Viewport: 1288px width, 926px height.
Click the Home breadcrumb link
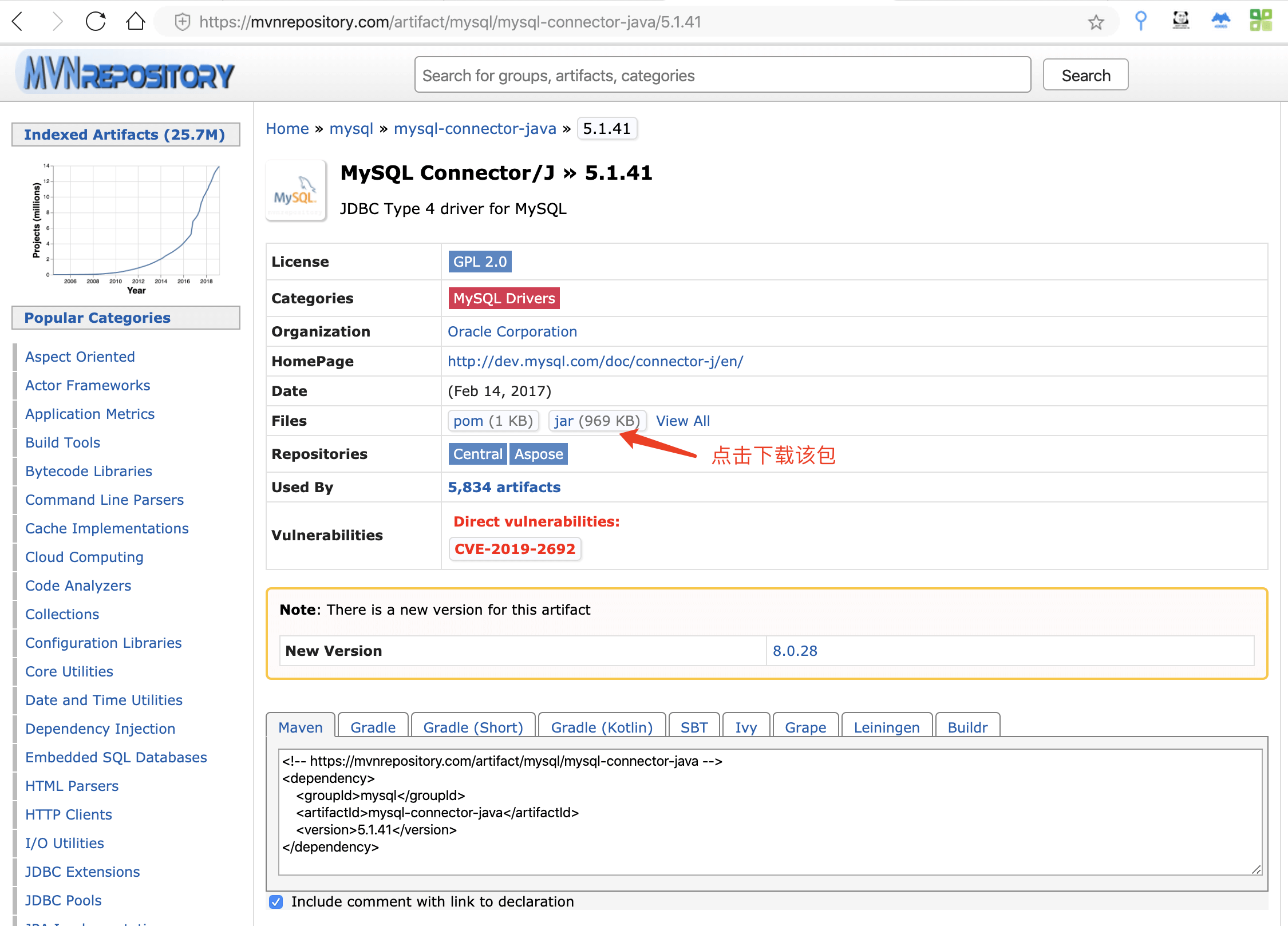coord(287,129)
